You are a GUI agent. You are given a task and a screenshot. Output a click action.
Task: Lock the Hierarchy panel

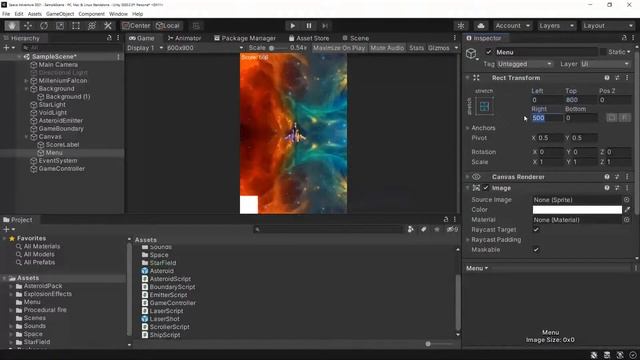(x=109, y=38)
